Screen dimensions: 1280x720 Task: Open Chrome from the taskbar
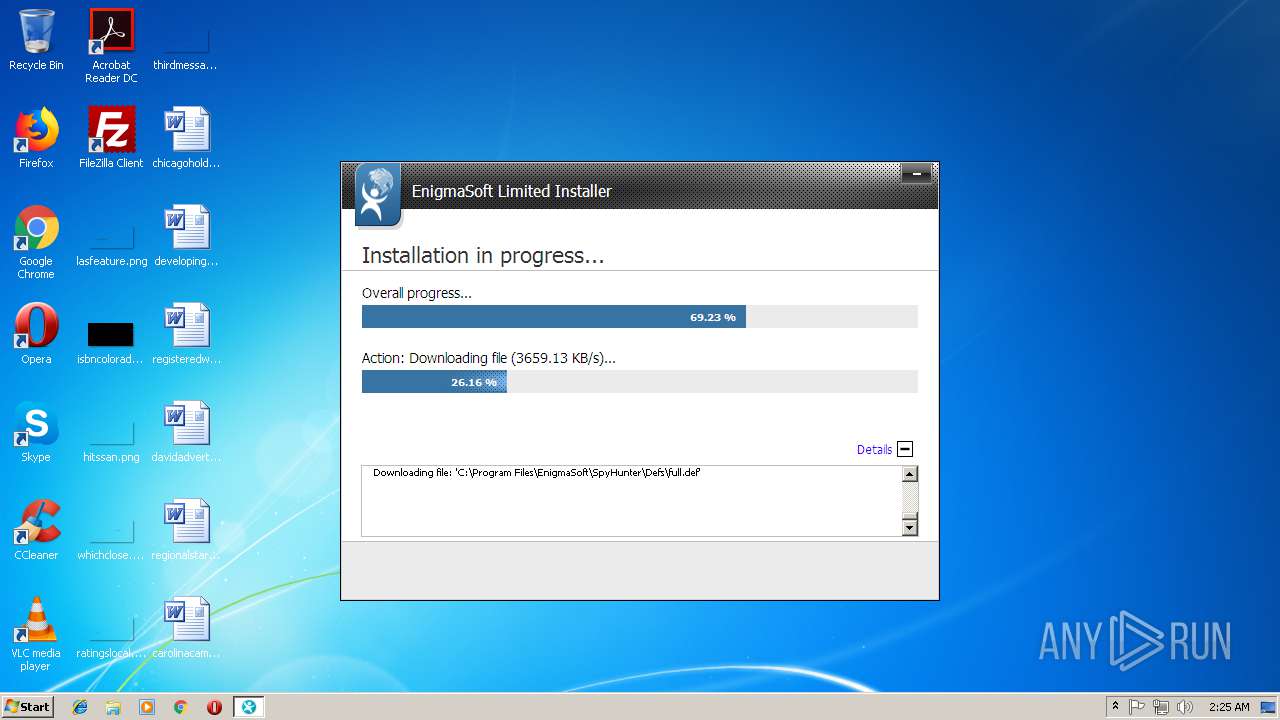click(181, 707)
